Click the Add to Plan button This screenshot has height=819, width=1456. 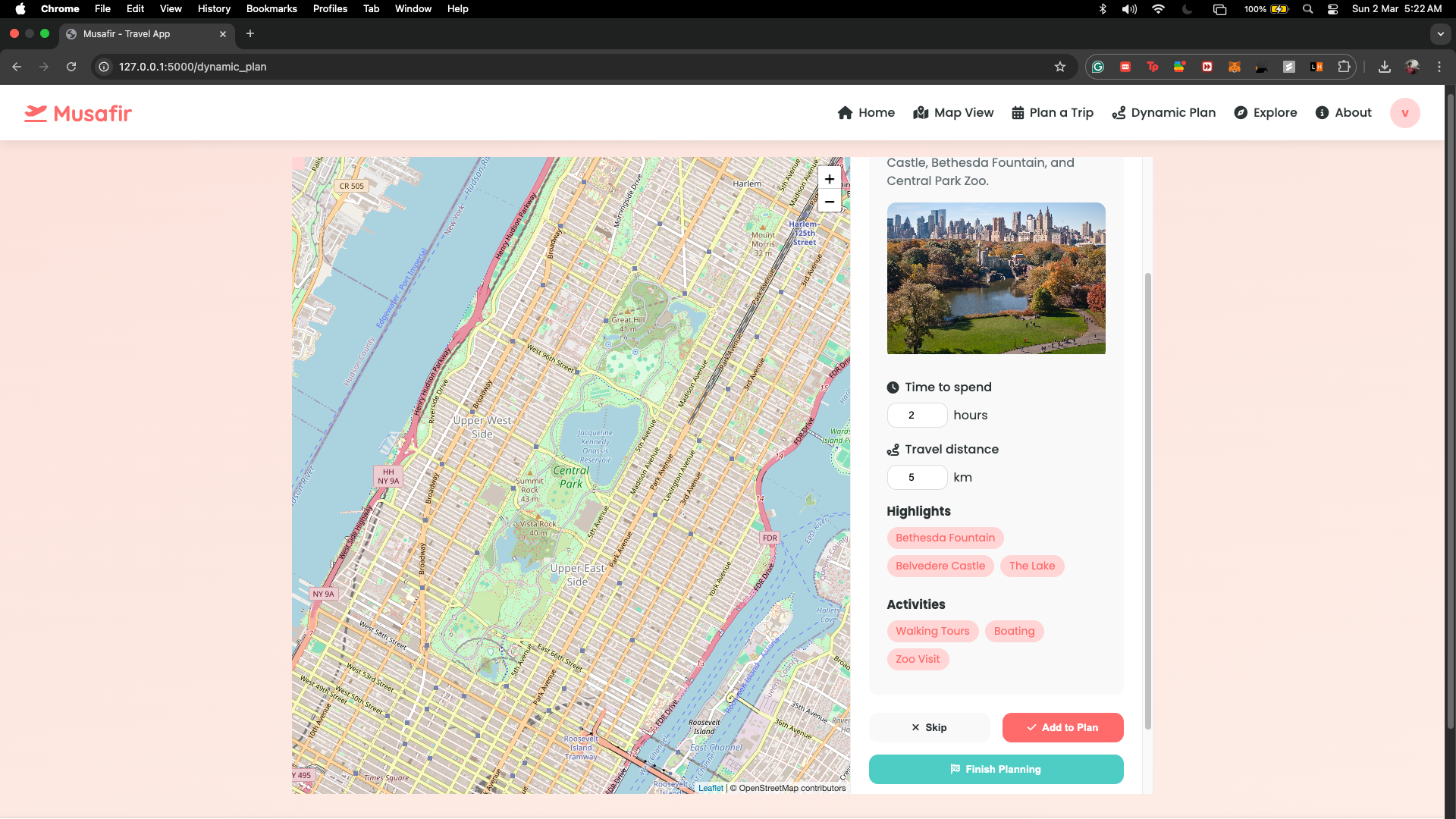[1062, 728]
